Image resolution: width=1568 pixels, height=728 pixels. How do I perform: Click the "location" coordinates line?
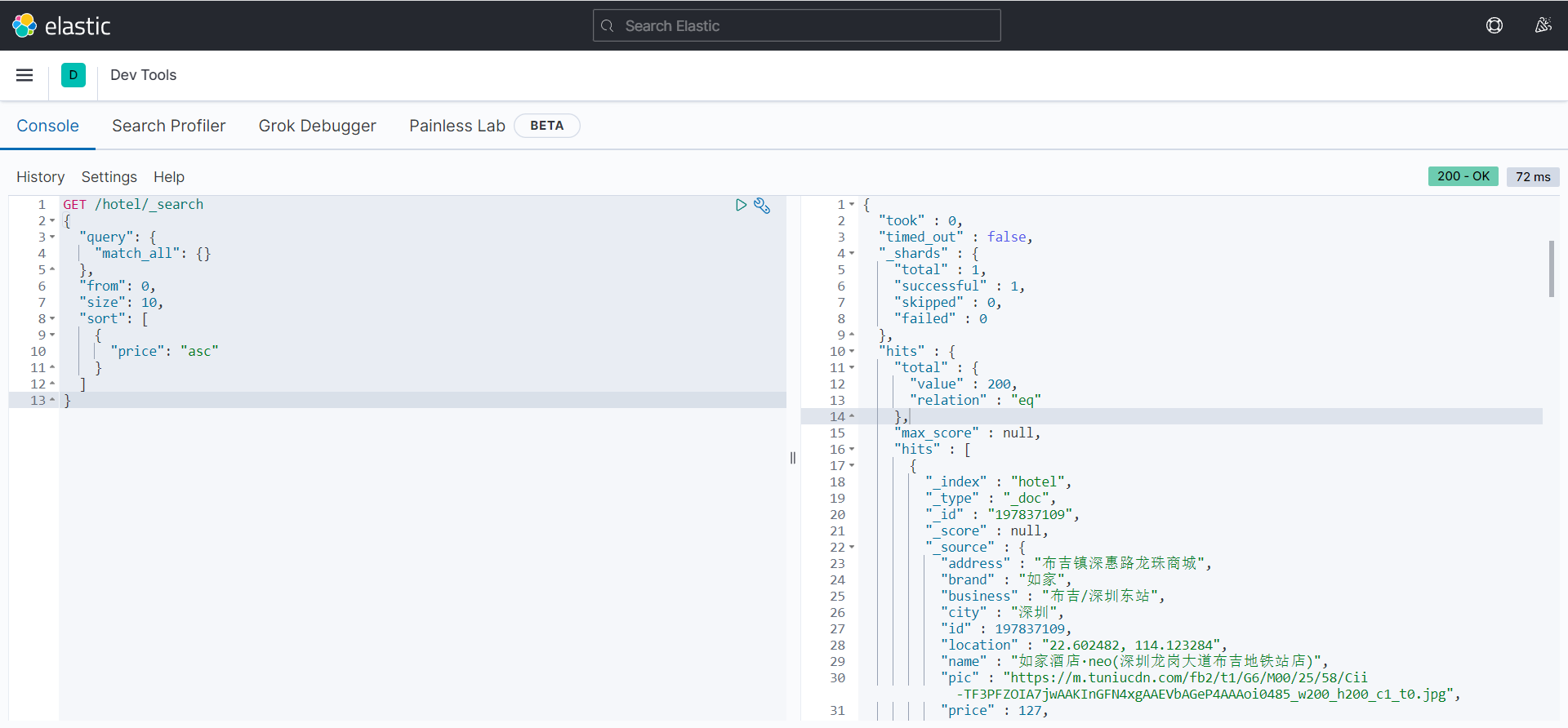[x=1084, y=645]
